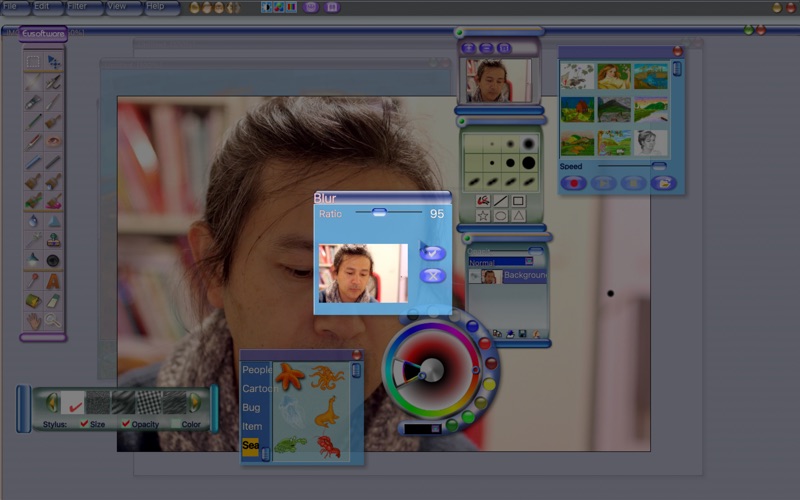The width and height of the screenshot is (800, 500).
Task: Pick the hand pan tool
Action: tap(34, 321)
